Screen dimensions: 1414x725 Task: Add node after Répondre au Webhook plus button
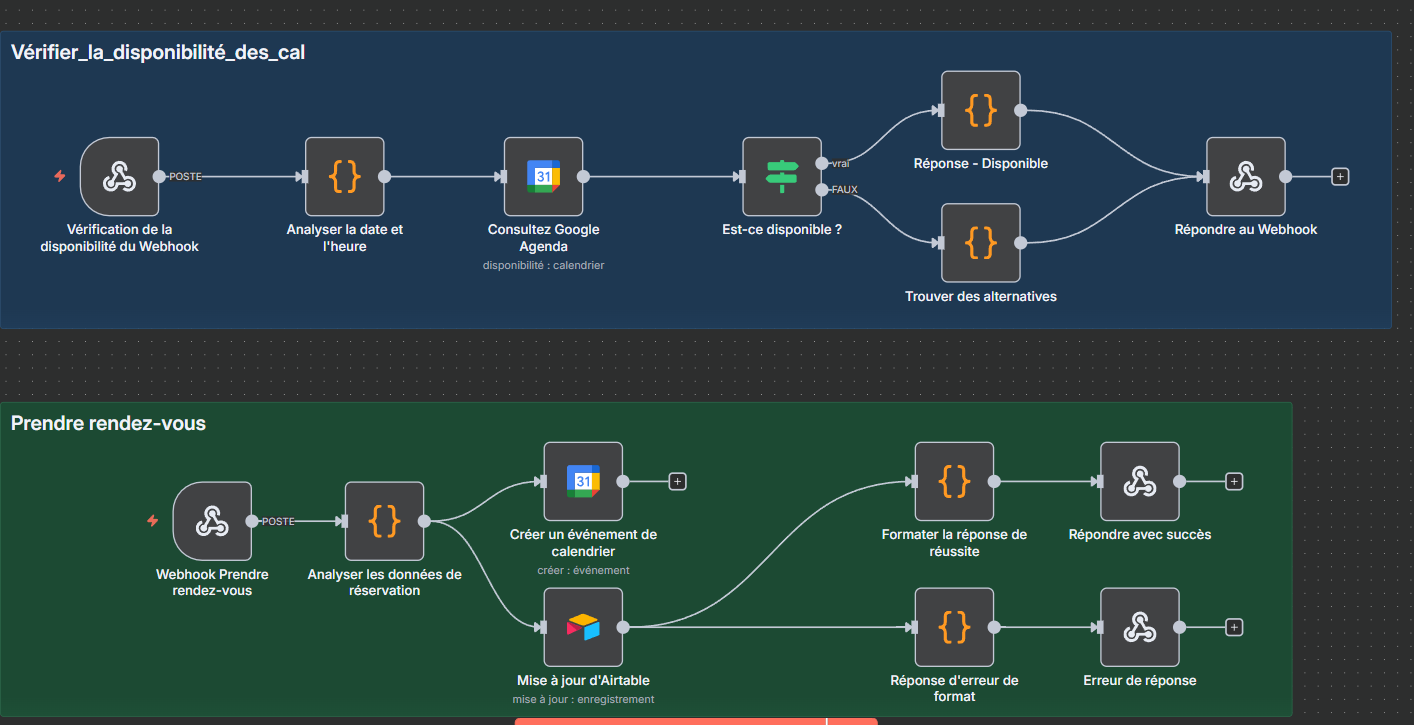1340,177
